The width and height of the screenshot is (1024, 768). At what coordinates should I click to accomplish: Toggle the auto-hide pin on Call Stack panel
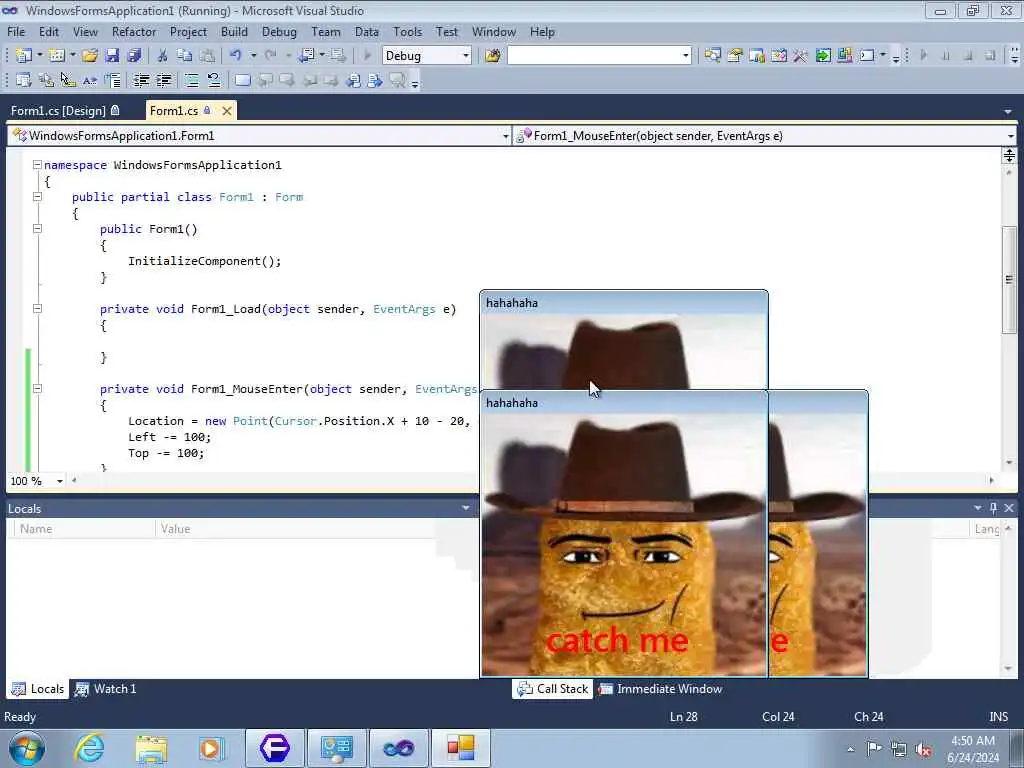[993, 507]
